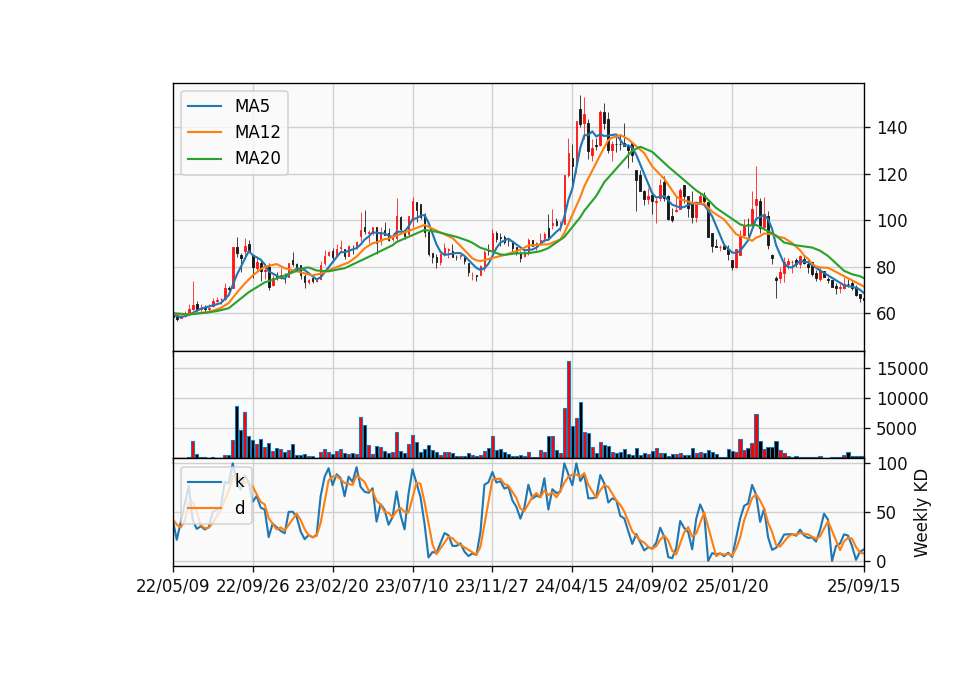Click the MA12 legend label
The width and height of the screenshot is (960, 690).
(257, 132)
